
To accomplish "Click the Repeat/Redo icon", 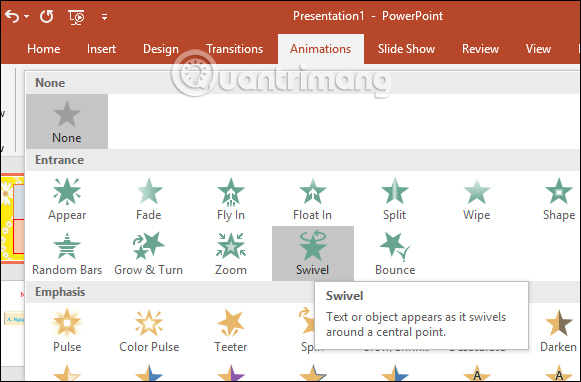I will click(x=47, y=16).
